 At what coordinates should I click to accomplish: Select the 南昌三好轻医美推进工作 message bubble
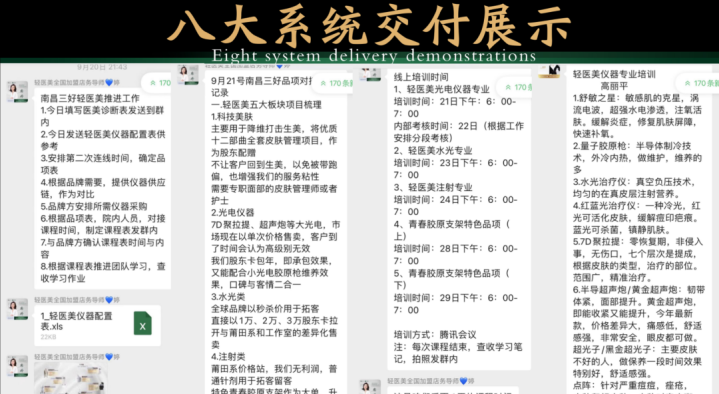pos(103,188)
